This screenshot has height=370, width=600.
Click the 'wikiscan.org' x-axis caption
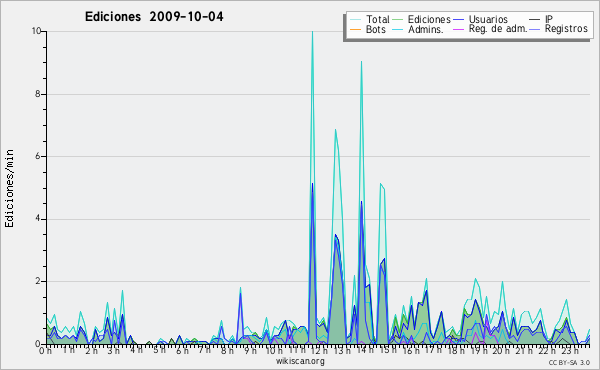click(300, 361)
